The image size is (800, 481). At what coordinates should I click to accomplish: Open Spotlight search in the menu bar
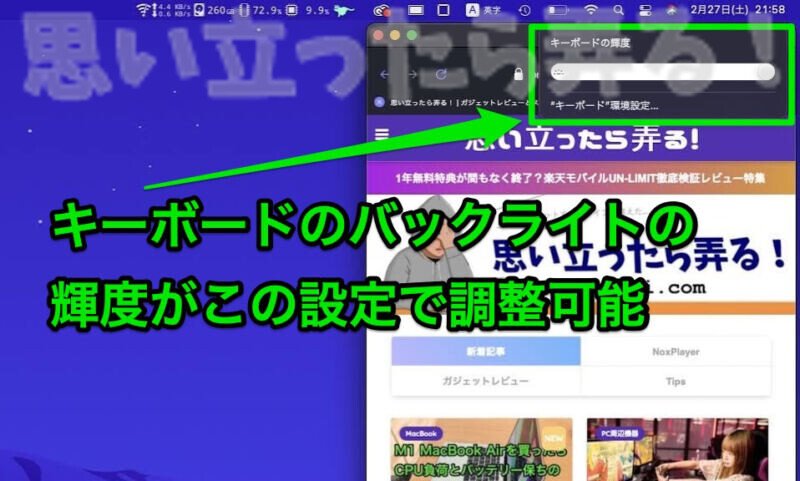click(x=618, y=10)
